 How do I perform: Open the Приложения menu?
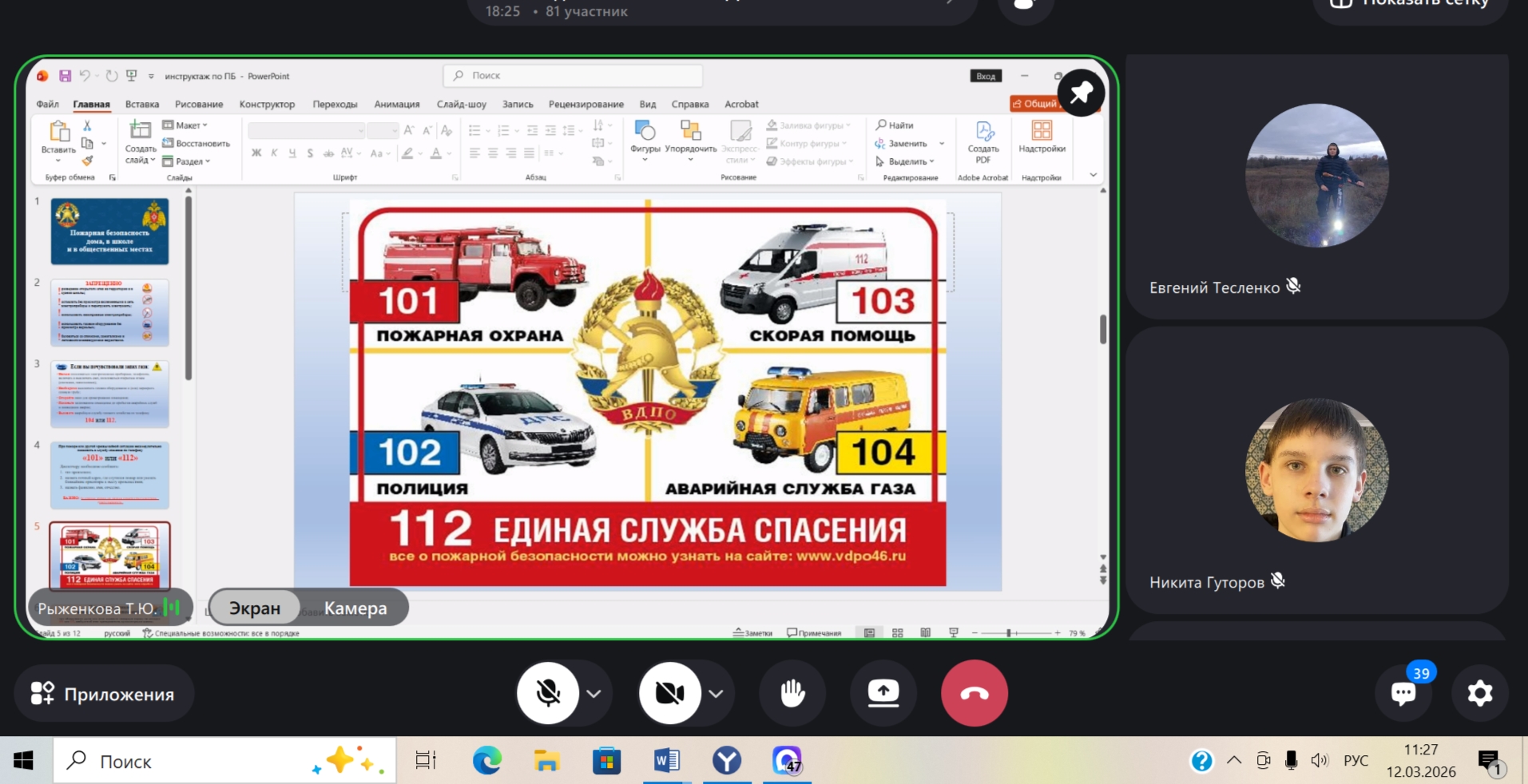click(104, 694)
